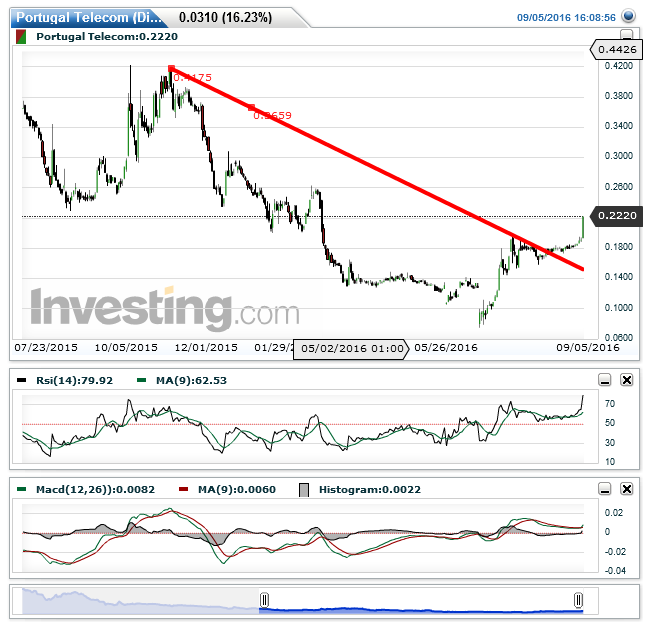Click the blue selected range in navigator
Image resolution: width=650 pixels, height=627 pixels.
[x=421, y=610]
